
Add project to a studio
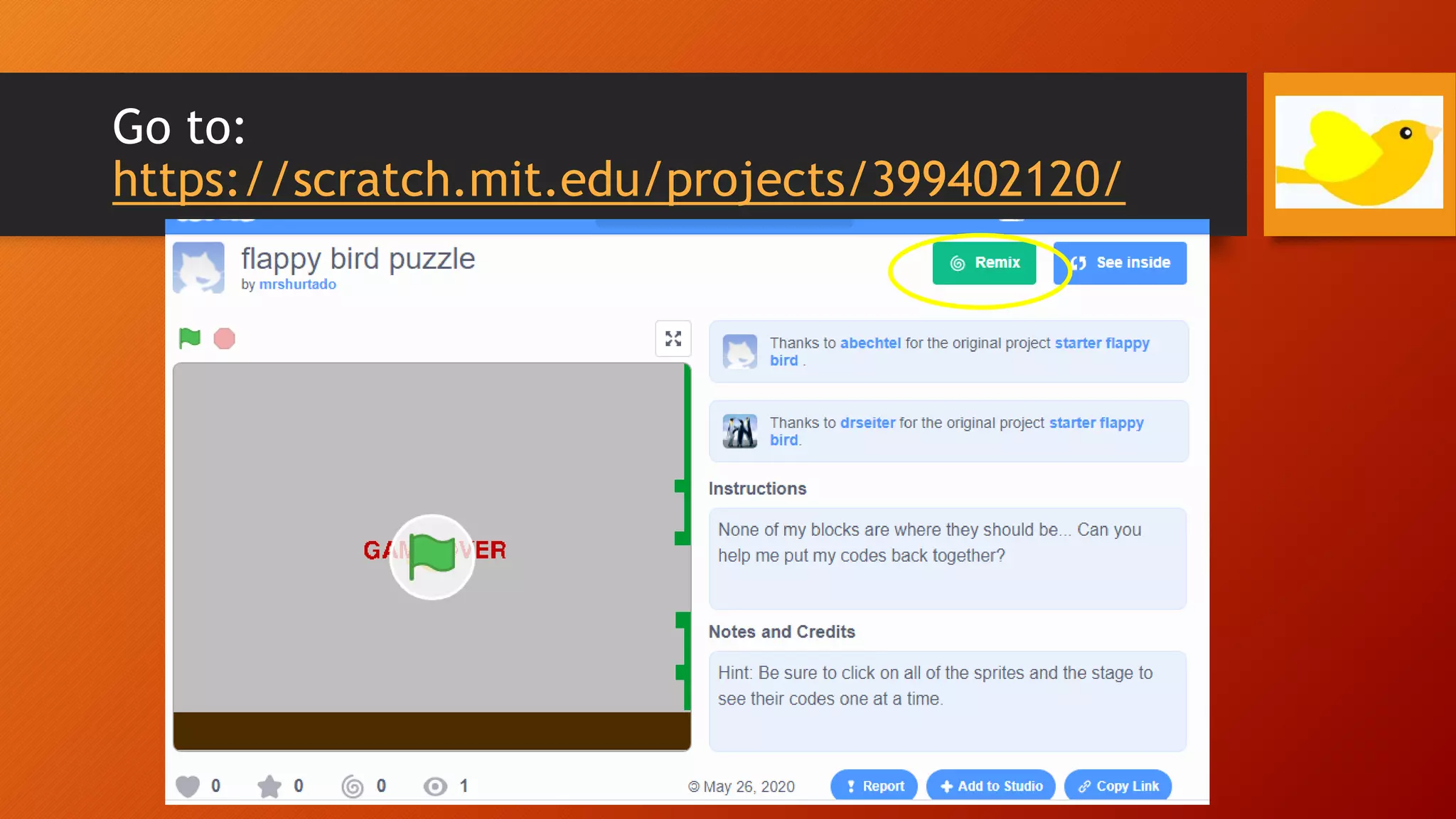click(991, 786)
